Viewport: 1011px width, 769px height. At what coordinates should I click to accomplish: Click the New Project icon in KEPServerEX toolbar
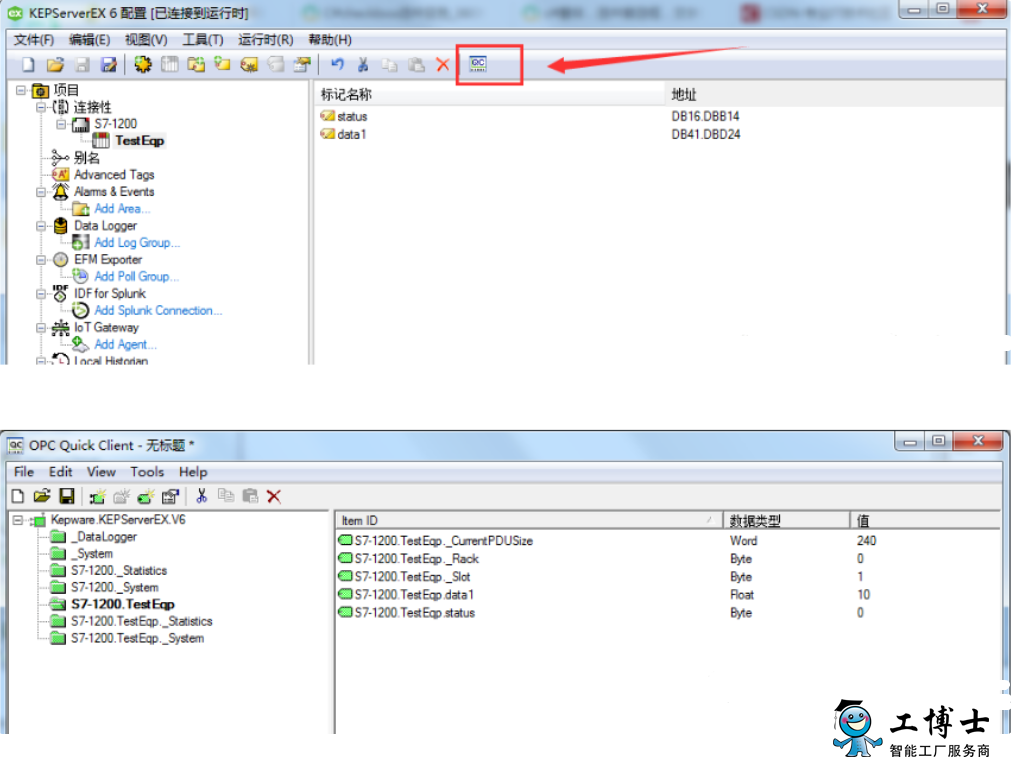(28, 64)
